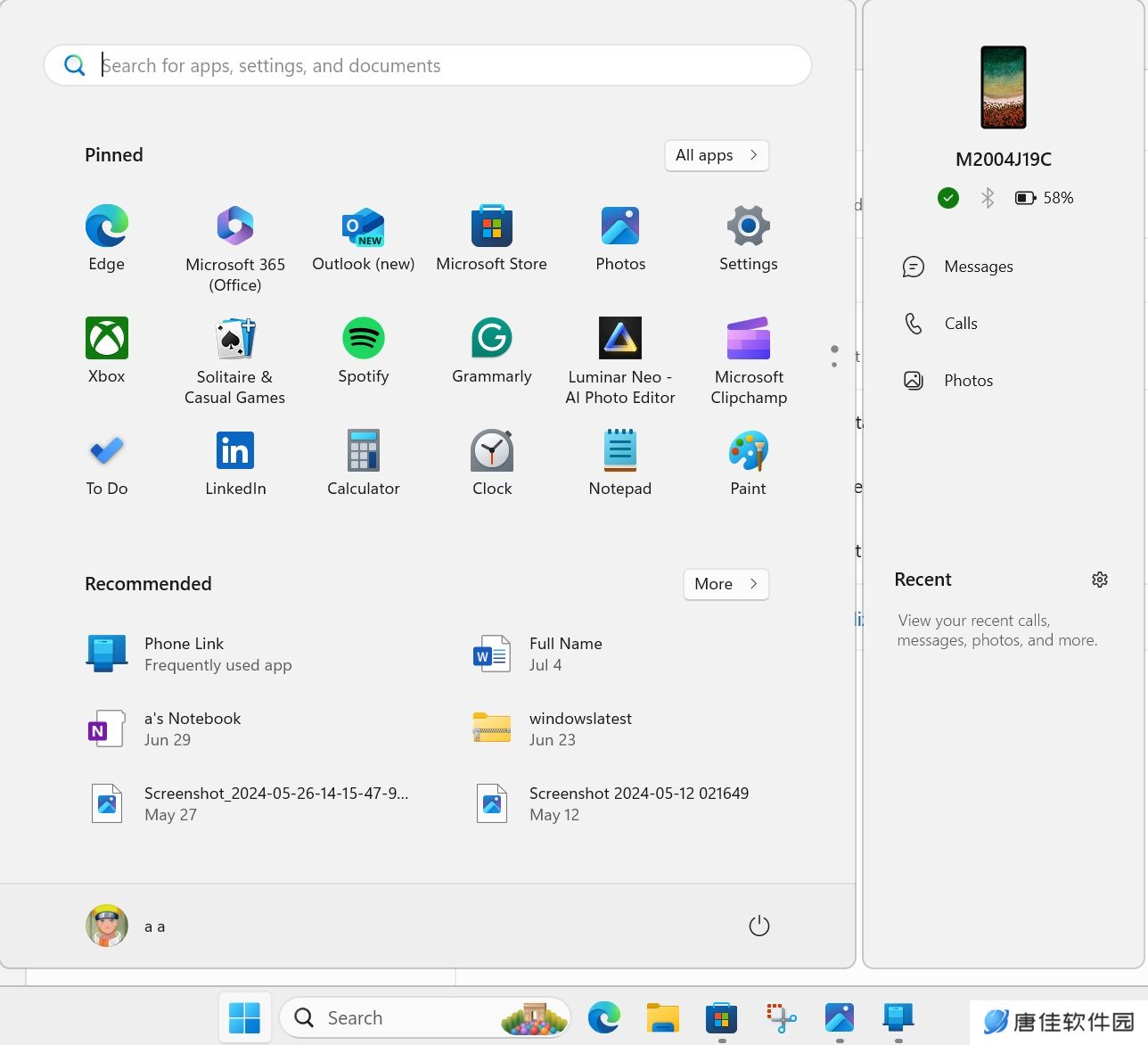Screen dimensions: 1148x1045
Task: Launch Paint
Action: 749,463
